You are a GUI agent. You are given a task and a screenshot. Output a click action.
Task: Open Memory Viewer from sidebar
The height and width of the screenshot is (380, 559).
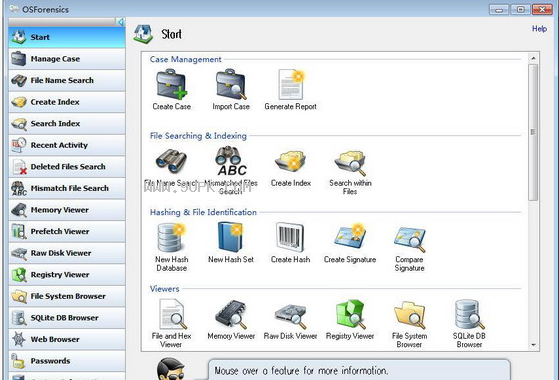pos(67,210)
